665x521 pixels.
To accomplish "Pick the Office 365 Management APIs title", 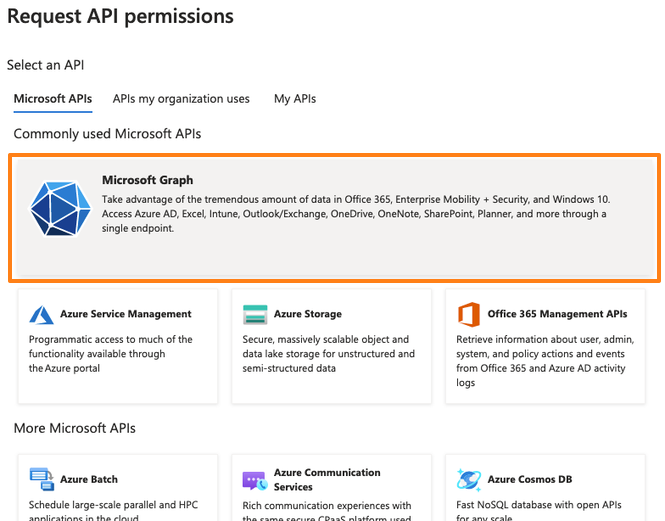I will click(557, 314).
